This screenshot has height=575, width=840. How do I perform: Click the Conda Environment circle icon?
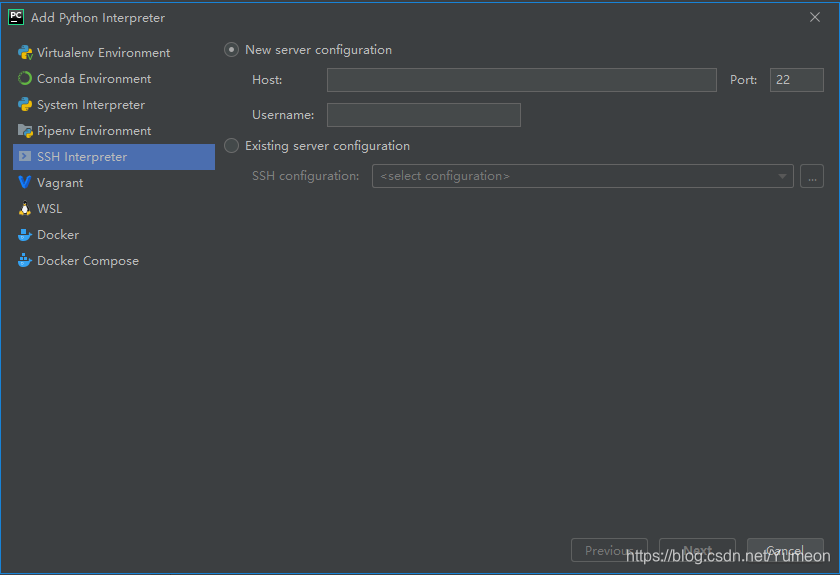click(x=25, y=79)
